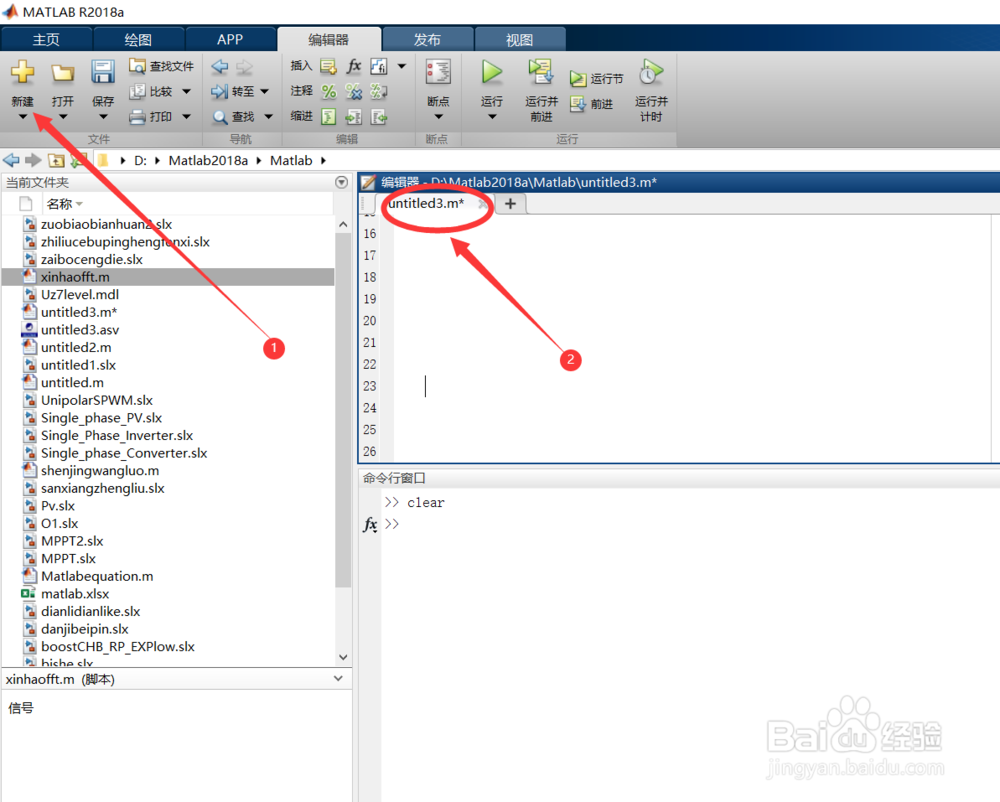
Task: Open the Home (主页) ribbon tab
Action: pos(46,40)
